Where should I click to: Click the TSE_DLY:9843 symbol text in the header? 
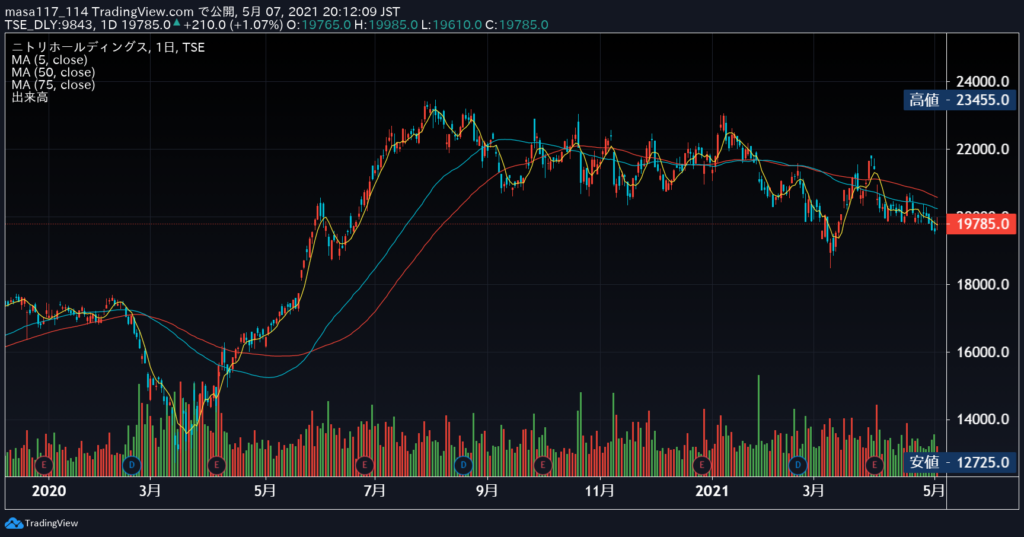[x=50, y=25]
